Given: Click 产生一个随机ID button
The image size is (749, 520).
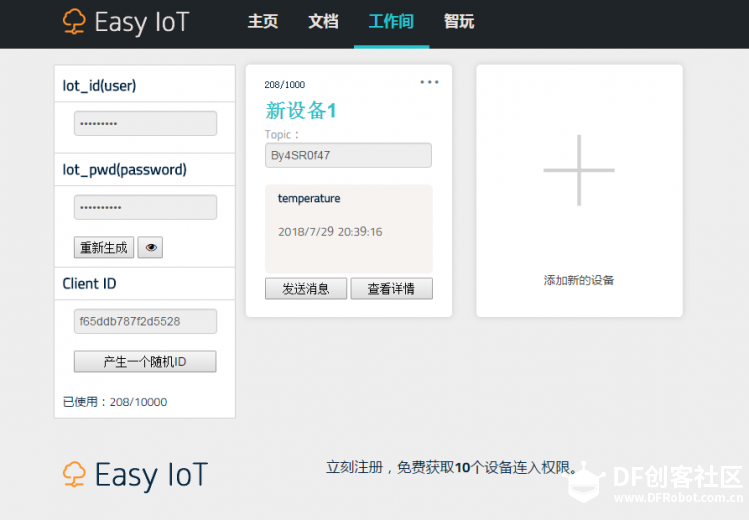Looking at the screenshot, I should click(145, 361).
